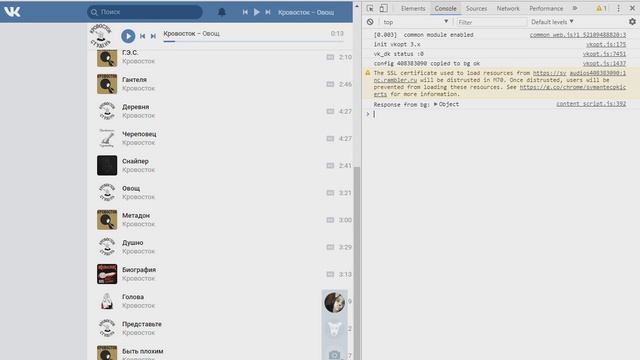Click the Биография cover thumbnail

(x=107, y=274)
